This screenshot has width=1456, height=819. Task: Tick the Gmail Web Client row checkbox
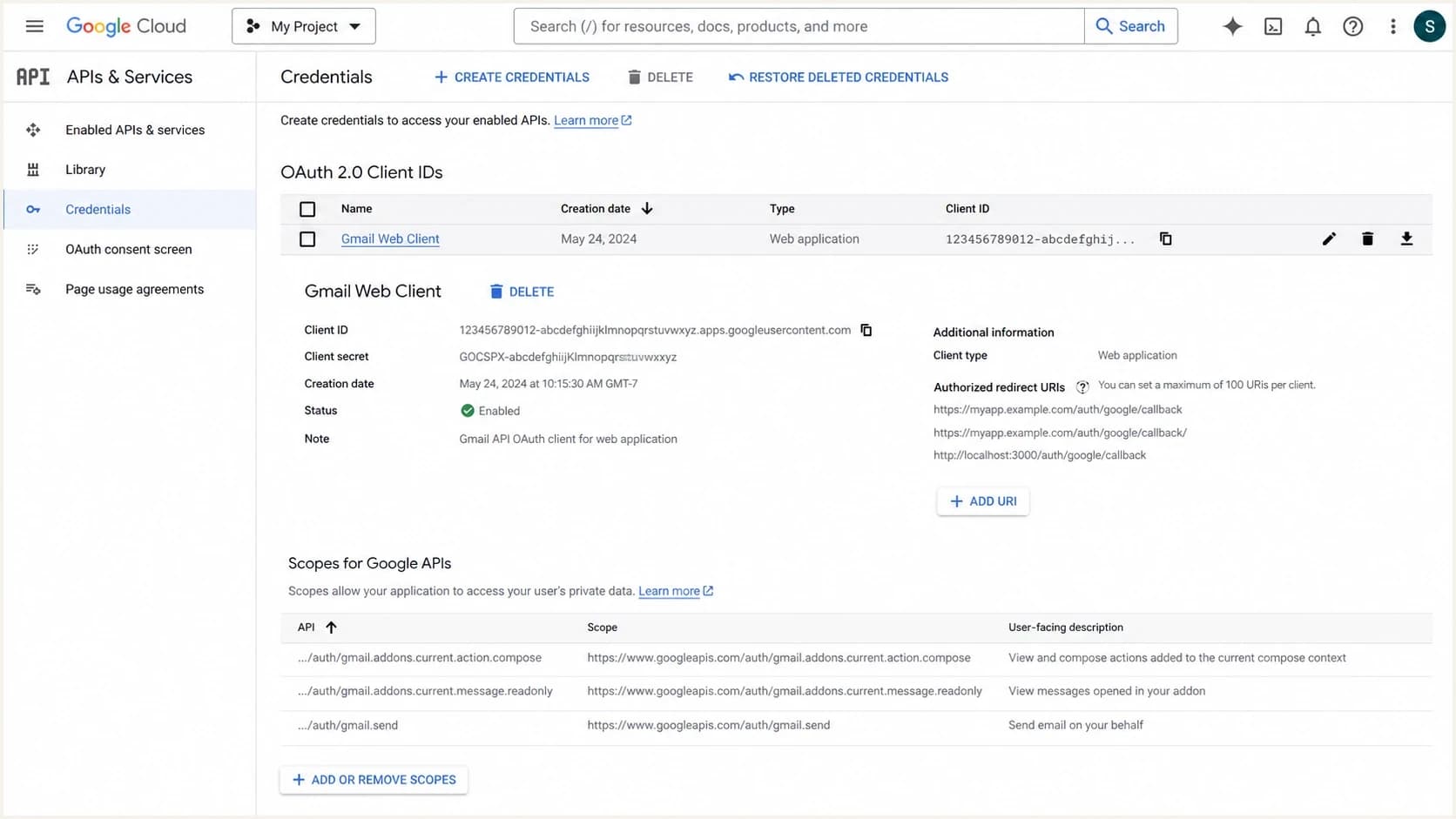coord(307,238)
